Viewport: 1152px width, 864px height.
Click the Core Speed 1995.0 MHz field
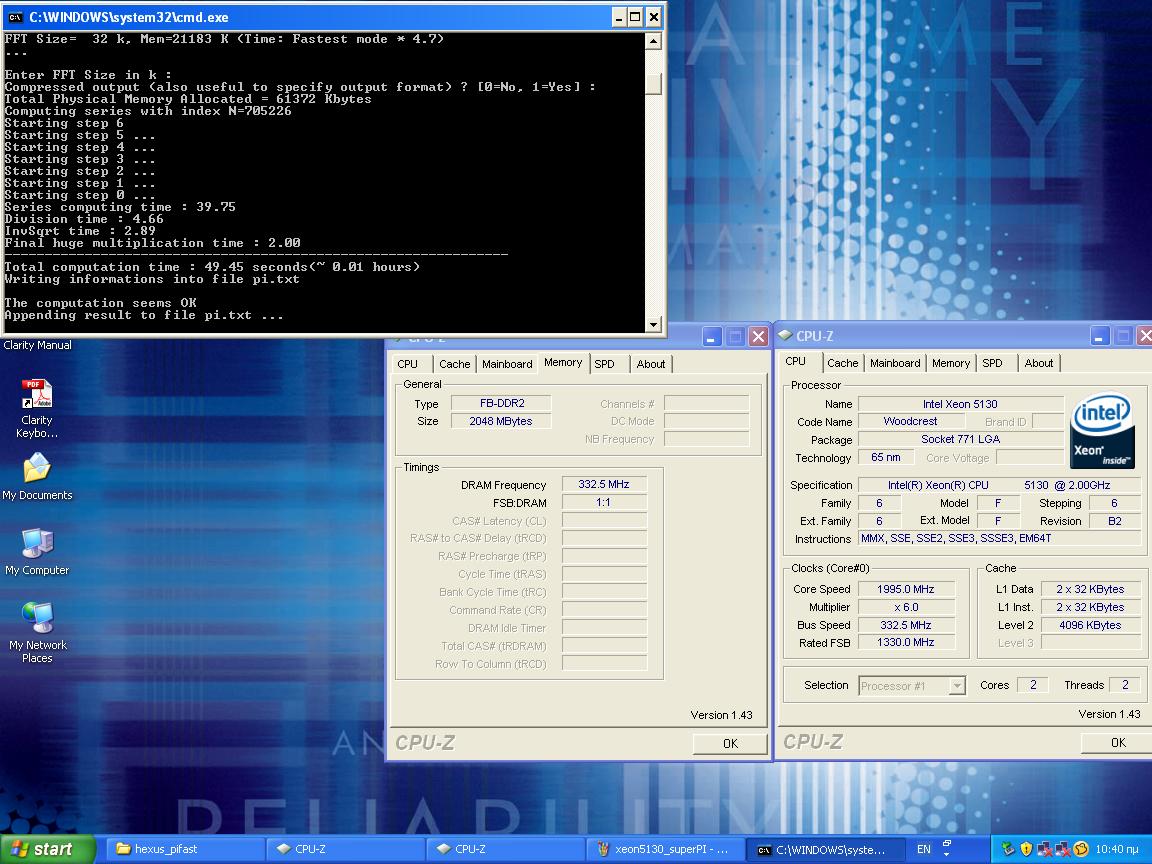pos(906,589)
